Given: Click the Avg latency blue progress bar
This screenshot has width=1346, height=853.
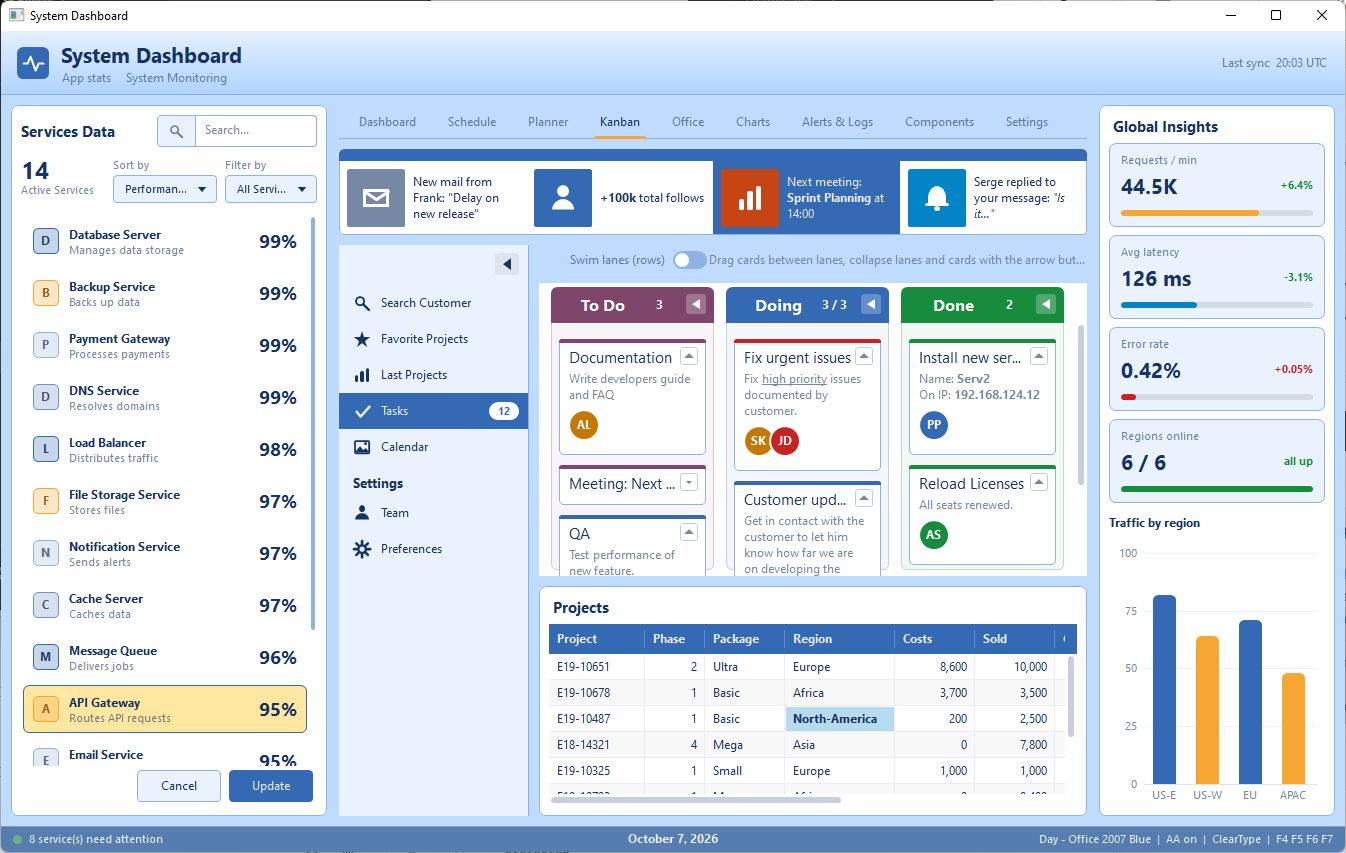Looking at the screenshot, I should [1159, 305].
